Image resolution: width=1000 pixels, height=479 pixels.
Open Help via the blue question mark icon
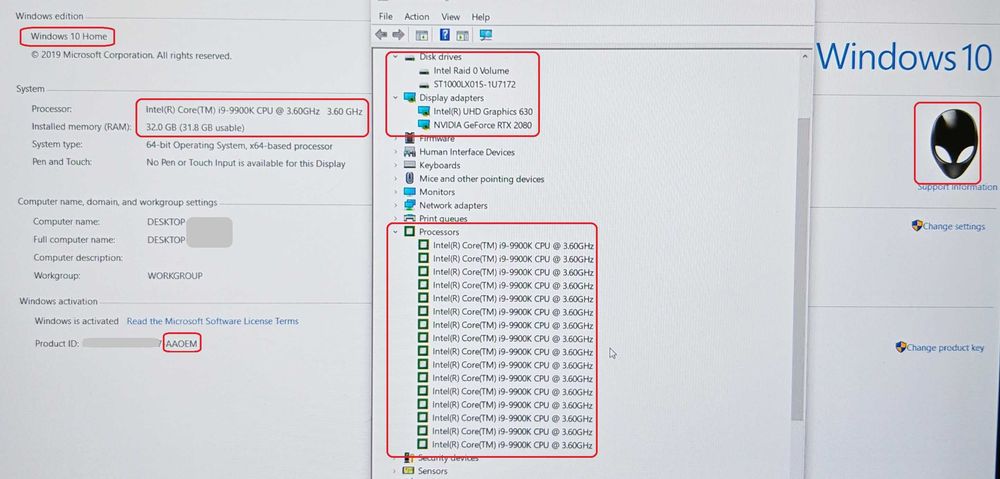445,34
